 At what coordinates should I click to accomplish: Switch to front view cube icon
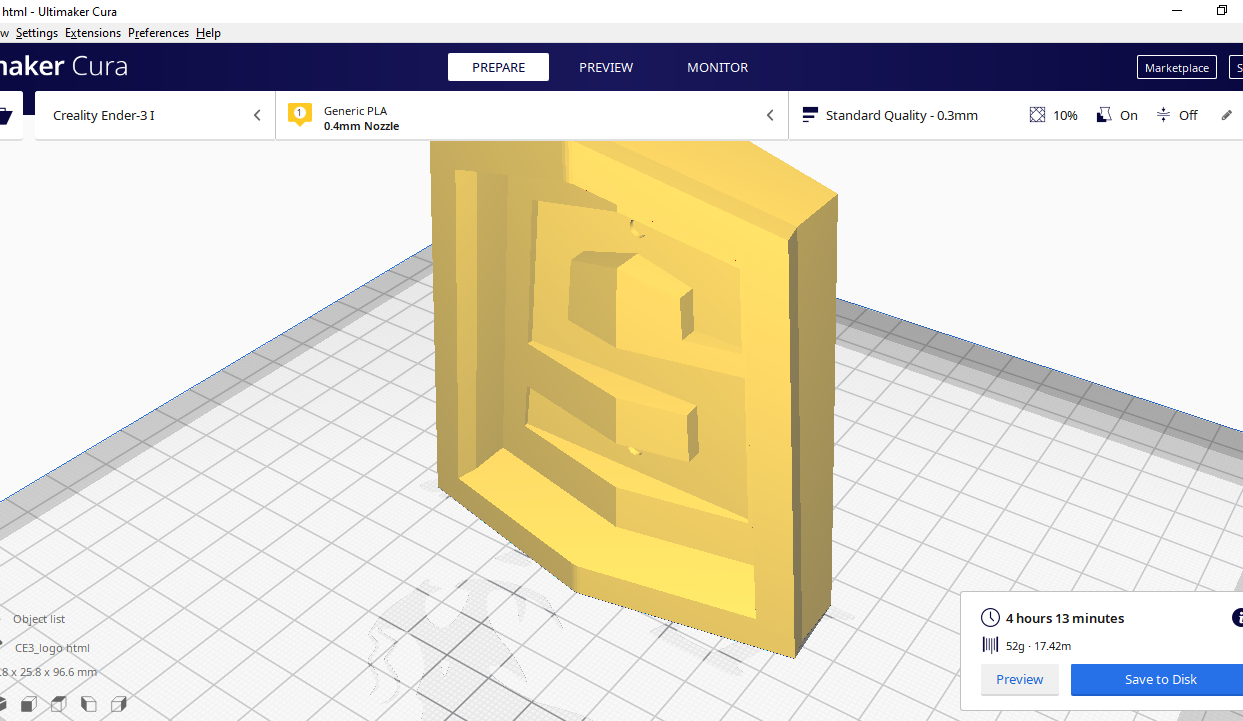tap(29, 703)
